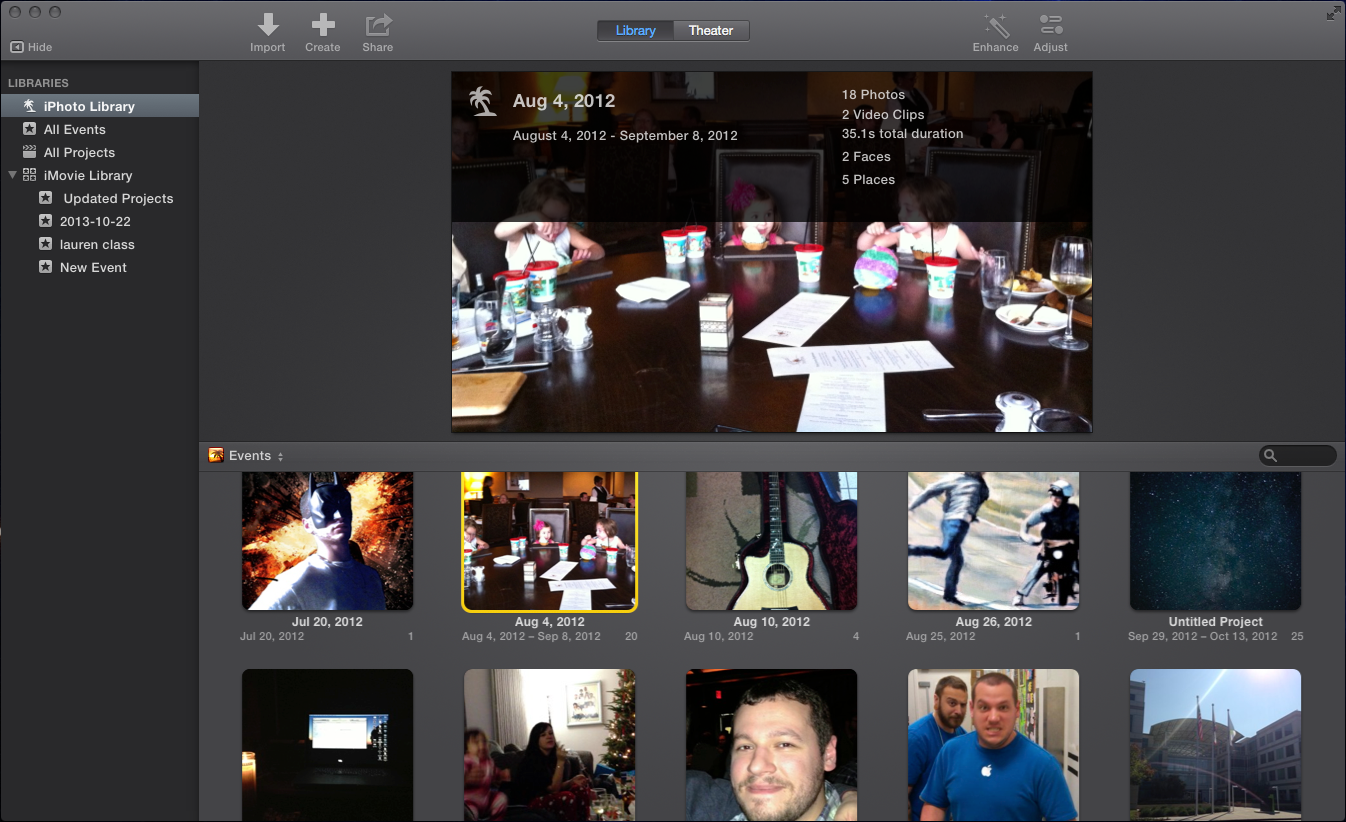Image resolution: width=1346 pixels, height=822 pixels.
Task: Click '35.1s total duration' text
Action: tap(902, 134)
